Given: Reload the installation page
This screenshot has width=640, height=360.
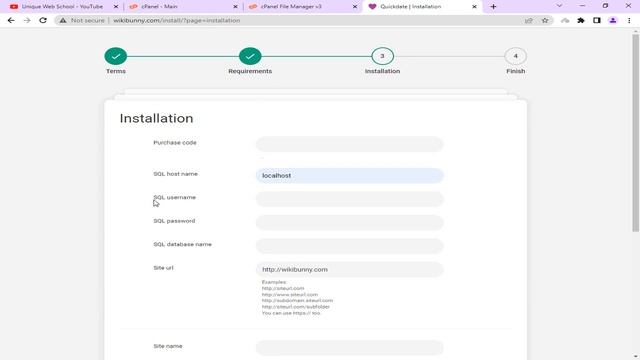Looking at the screenshot, I should 43,20.
